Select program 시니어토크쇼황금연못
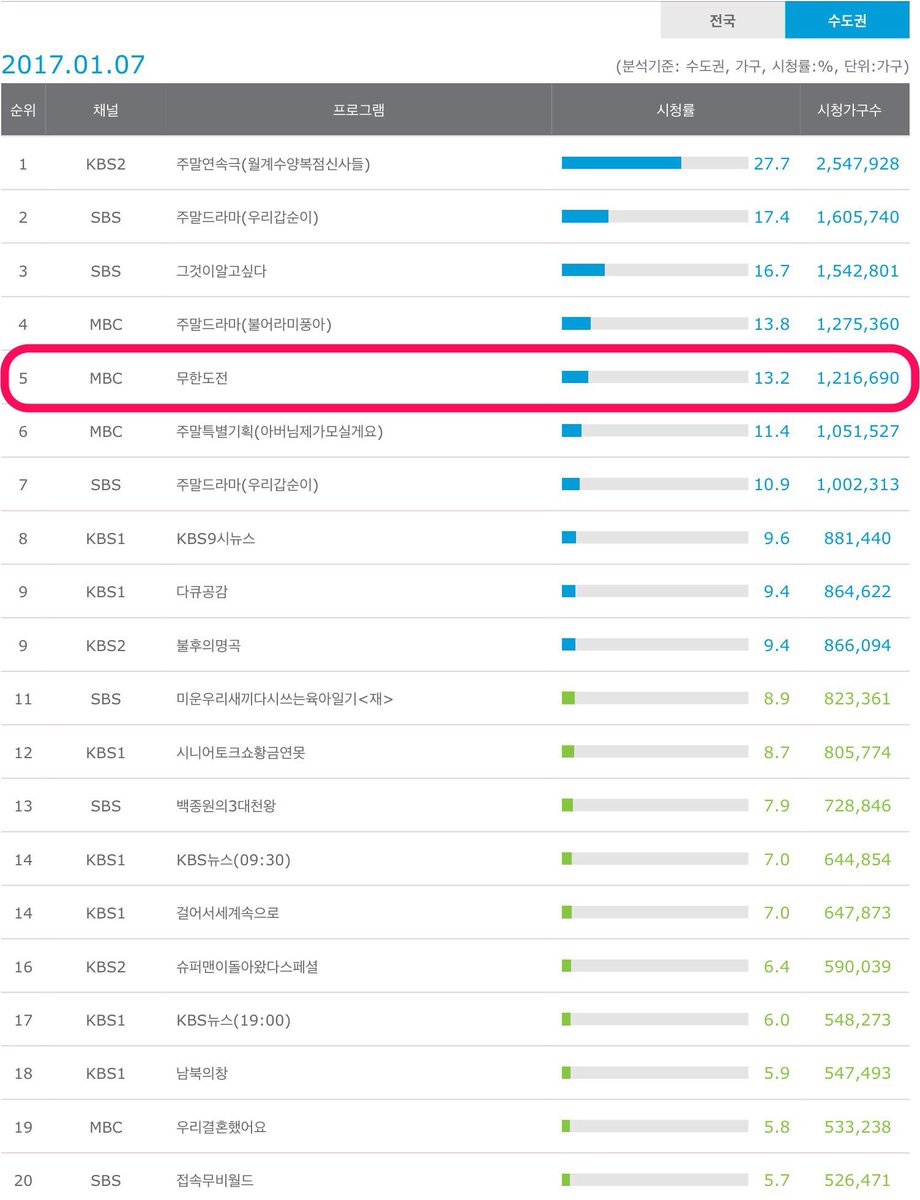 240,752
